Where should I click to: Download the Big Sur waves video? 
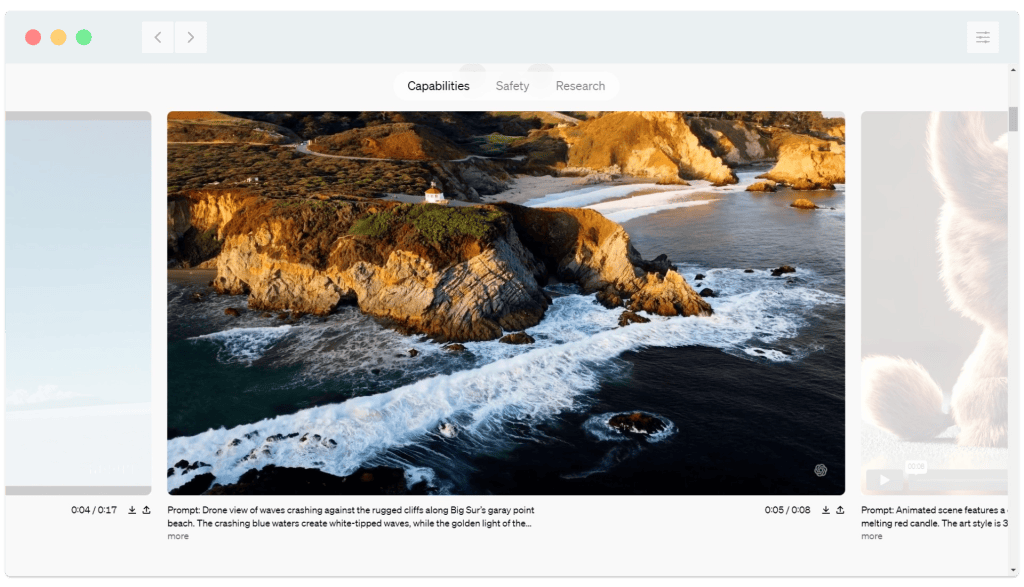(826, 510)
